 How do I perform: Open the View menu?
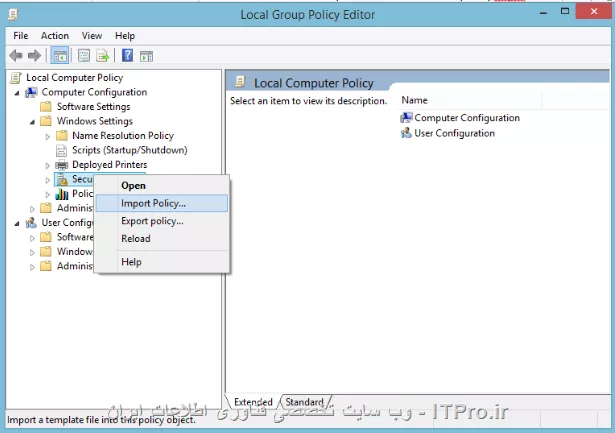pyautogui.click(x=92, y=36)
